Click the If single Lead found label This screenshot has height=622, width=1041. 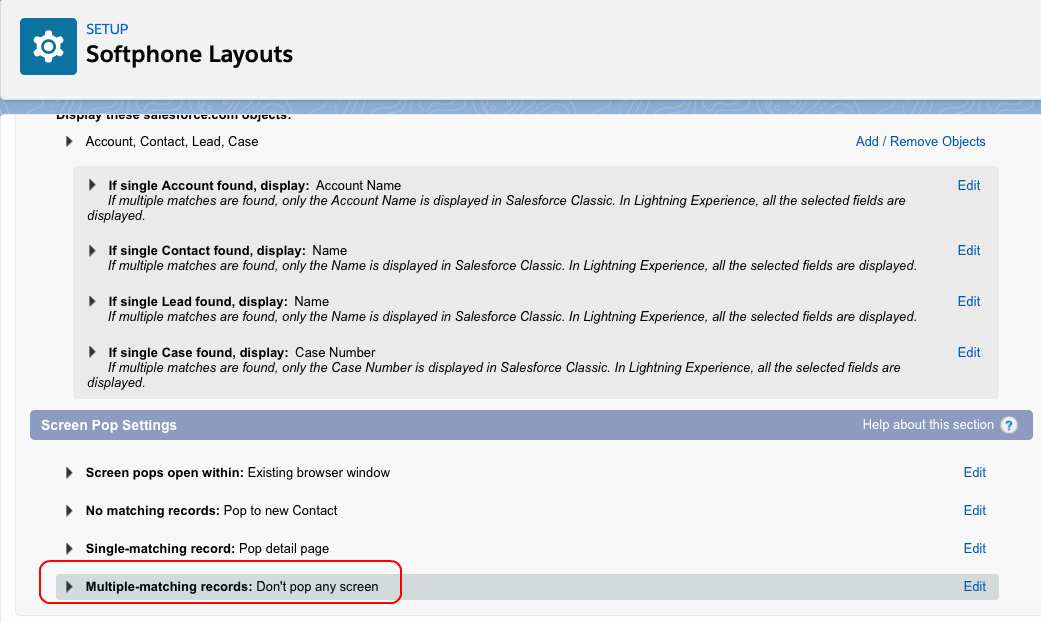198,301
